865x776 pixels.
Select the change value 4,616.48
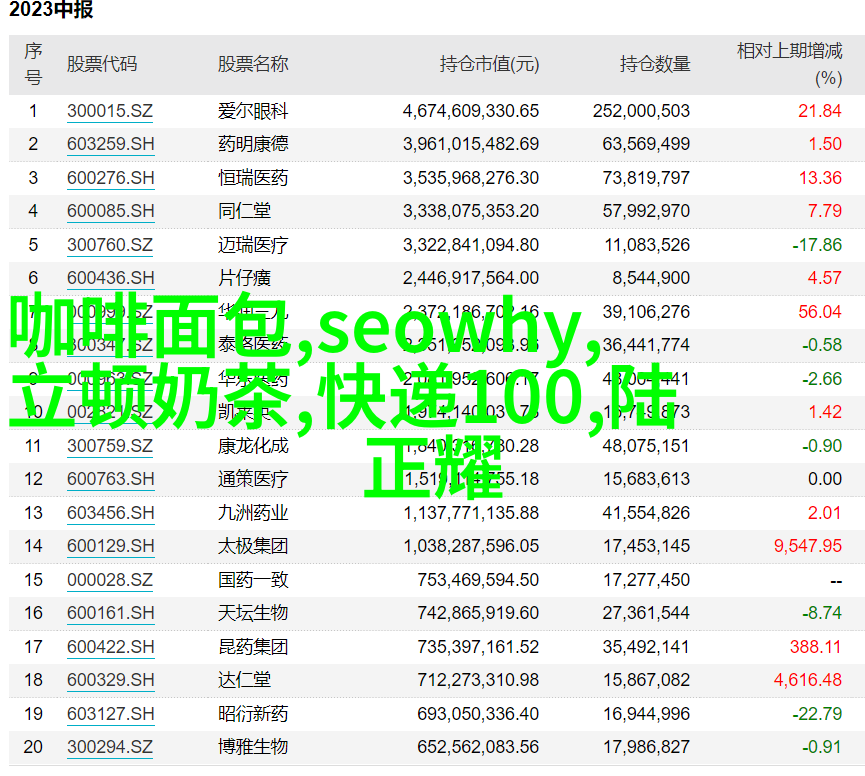point(808,680)
